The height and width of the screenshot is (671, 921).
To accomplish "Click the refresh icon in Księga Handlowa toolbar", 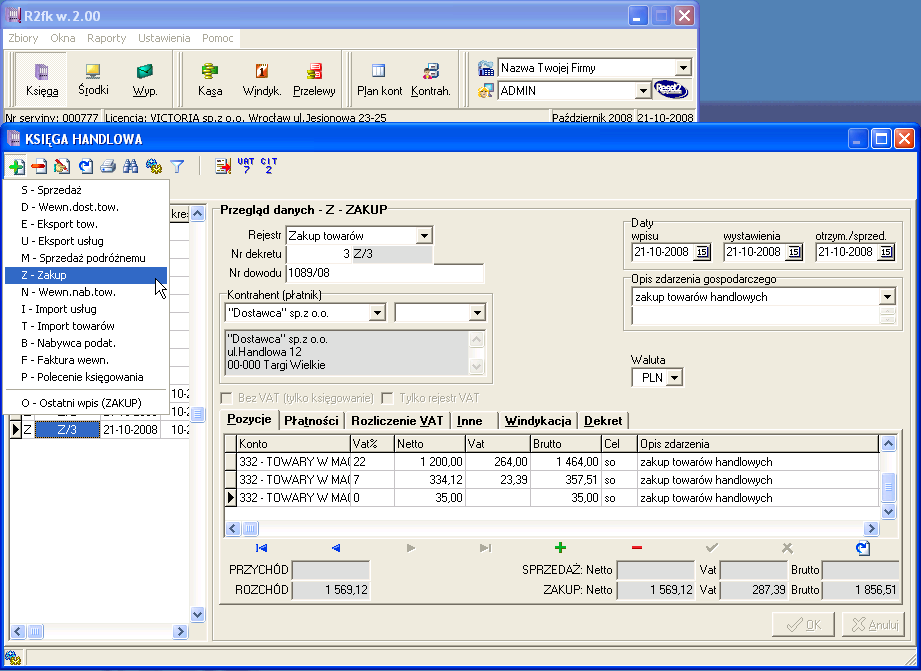I will (x=86, y=167).
